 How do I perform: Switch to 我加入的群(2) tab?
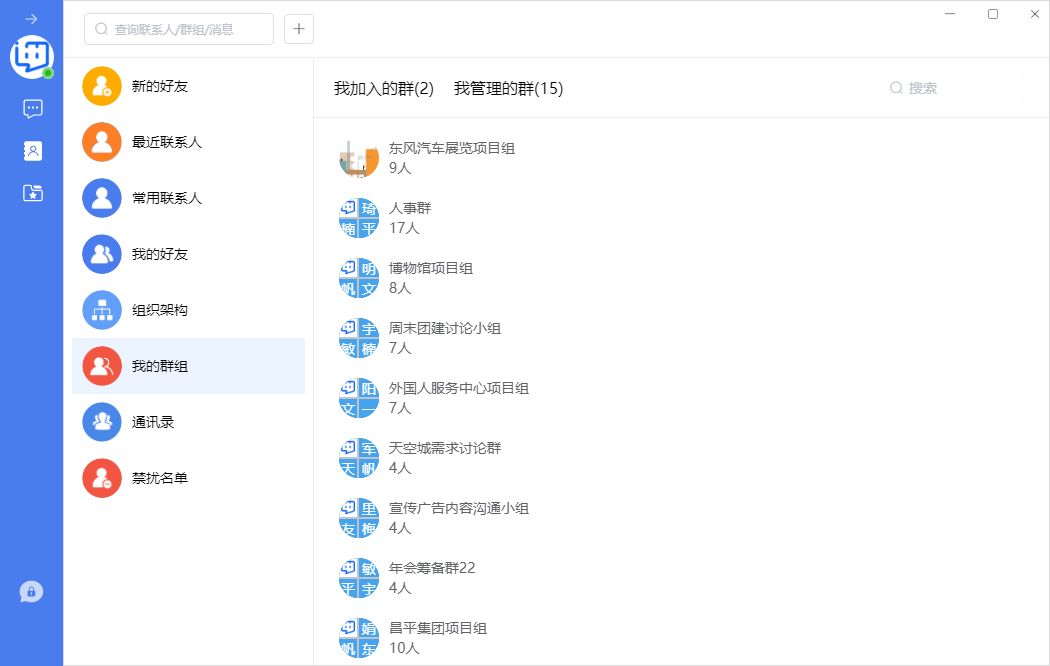[384, 88]
